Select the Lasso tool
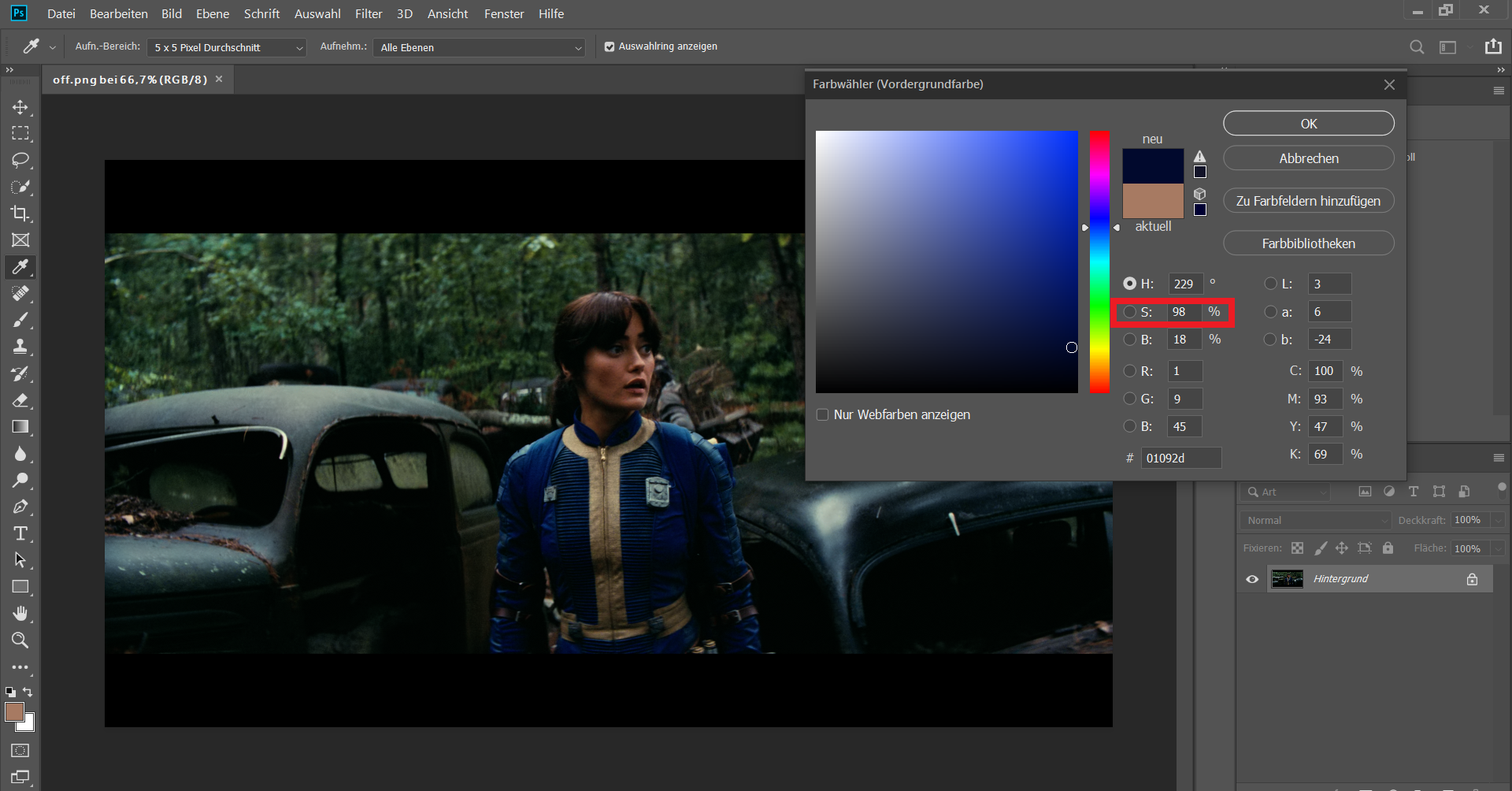The height and width of the screenshot is (791, 1512). pos(20,160)
